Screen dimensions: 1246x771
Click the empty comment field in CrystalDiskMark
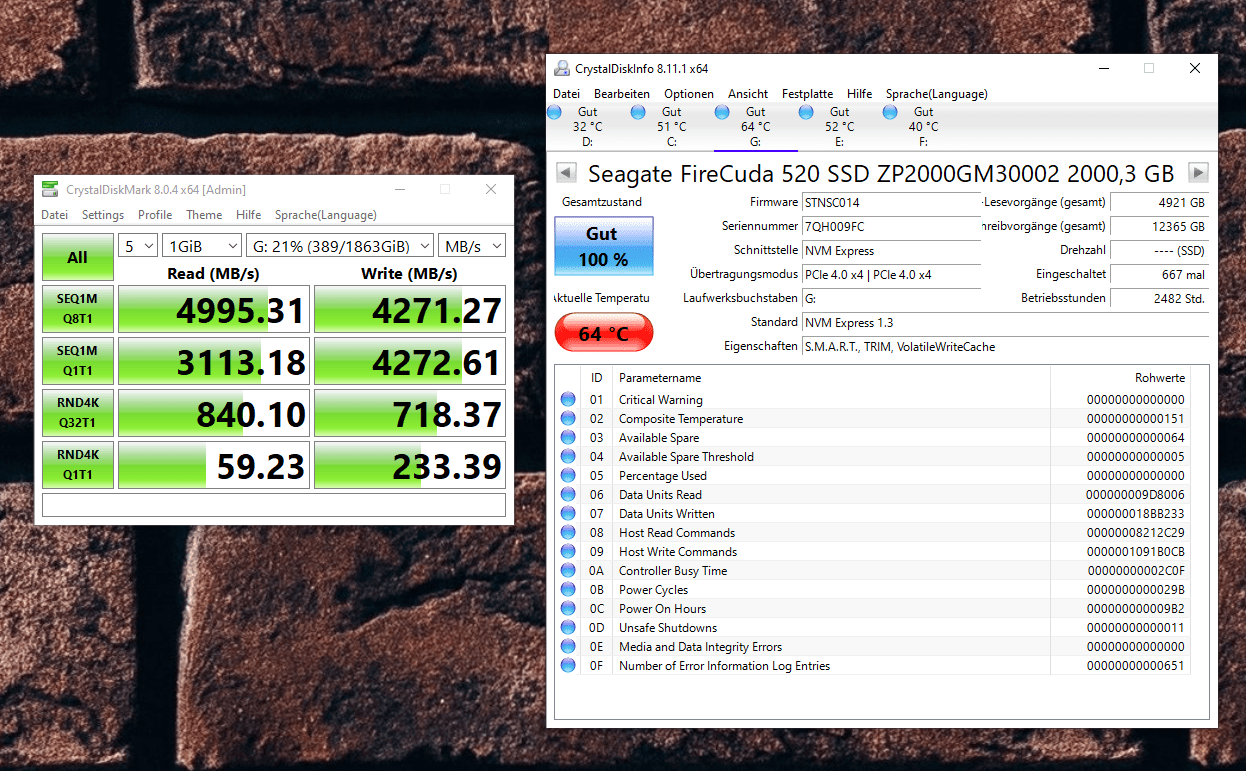(x=274, y=505)
